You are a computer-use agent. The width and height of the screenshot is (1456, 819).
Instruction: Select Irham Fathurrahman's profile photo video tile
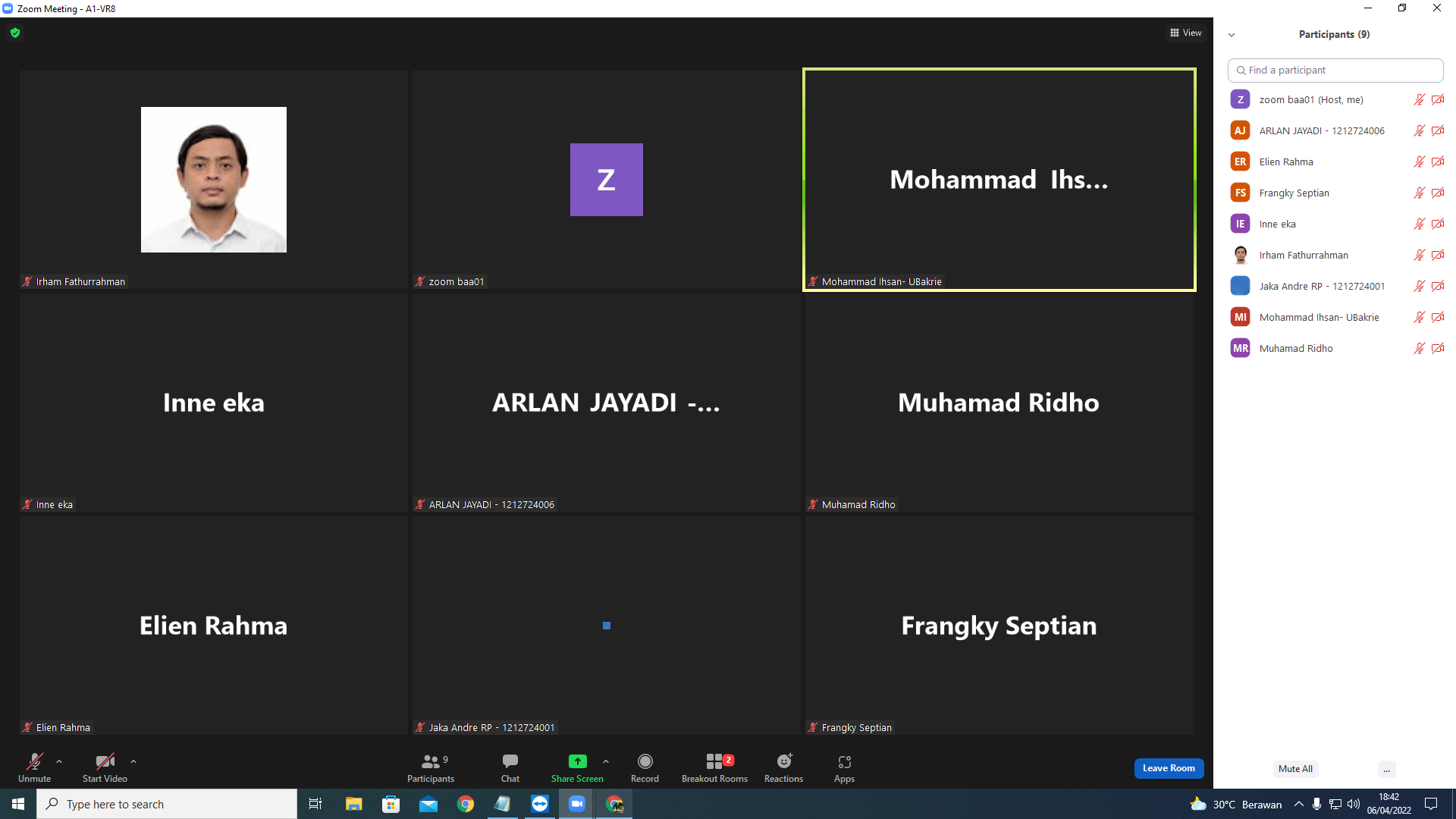214,180
